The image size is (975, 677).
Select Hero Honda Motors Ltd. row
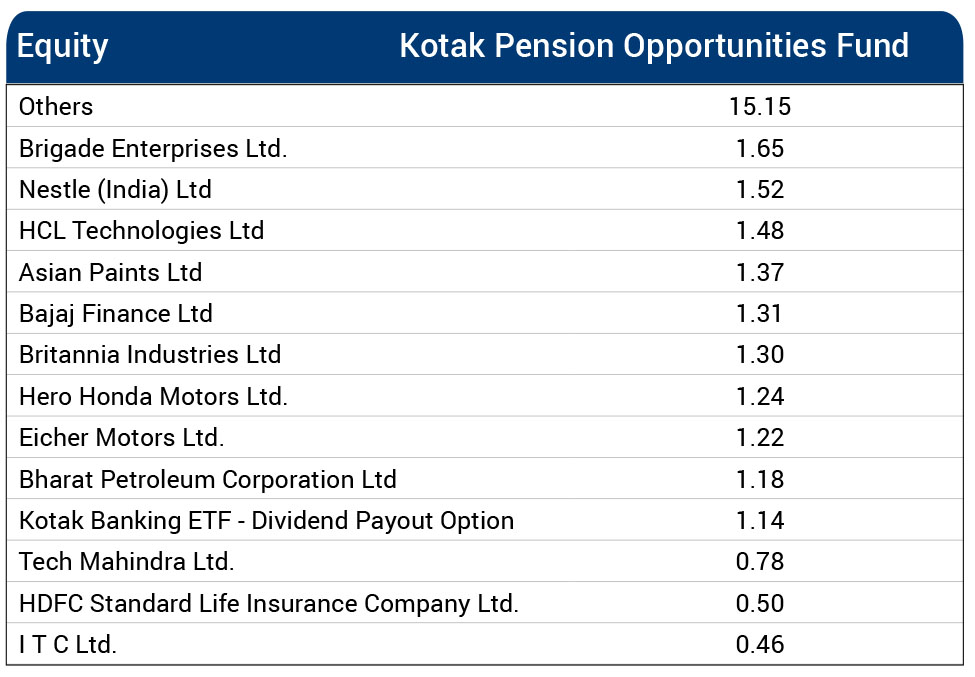[x=153, y=397]
